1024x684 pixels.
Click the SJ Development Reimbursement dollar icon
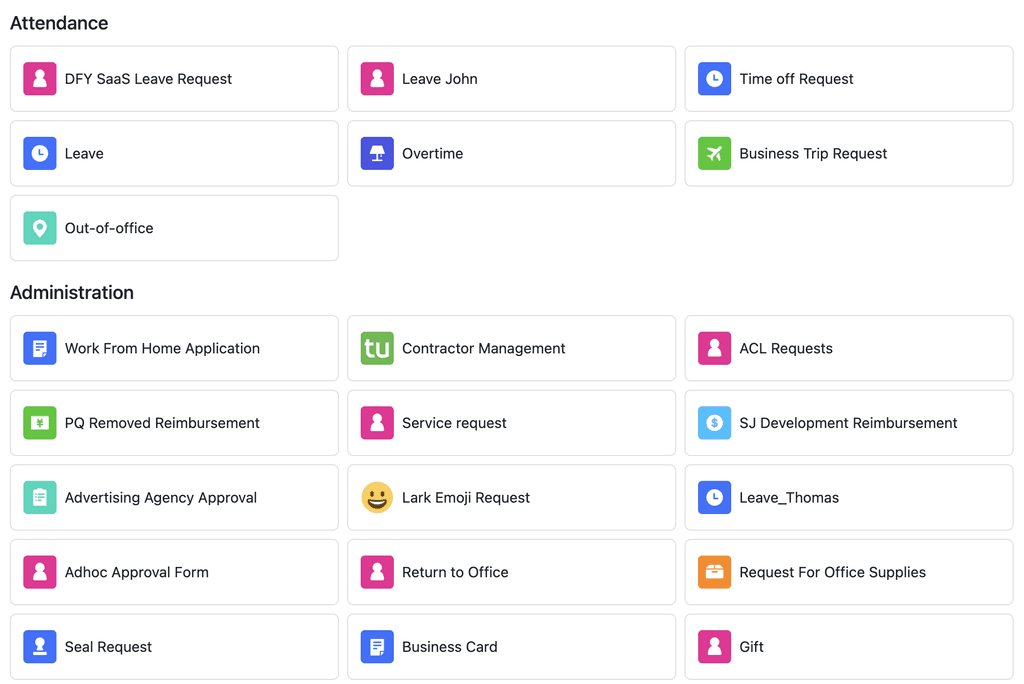714,422
